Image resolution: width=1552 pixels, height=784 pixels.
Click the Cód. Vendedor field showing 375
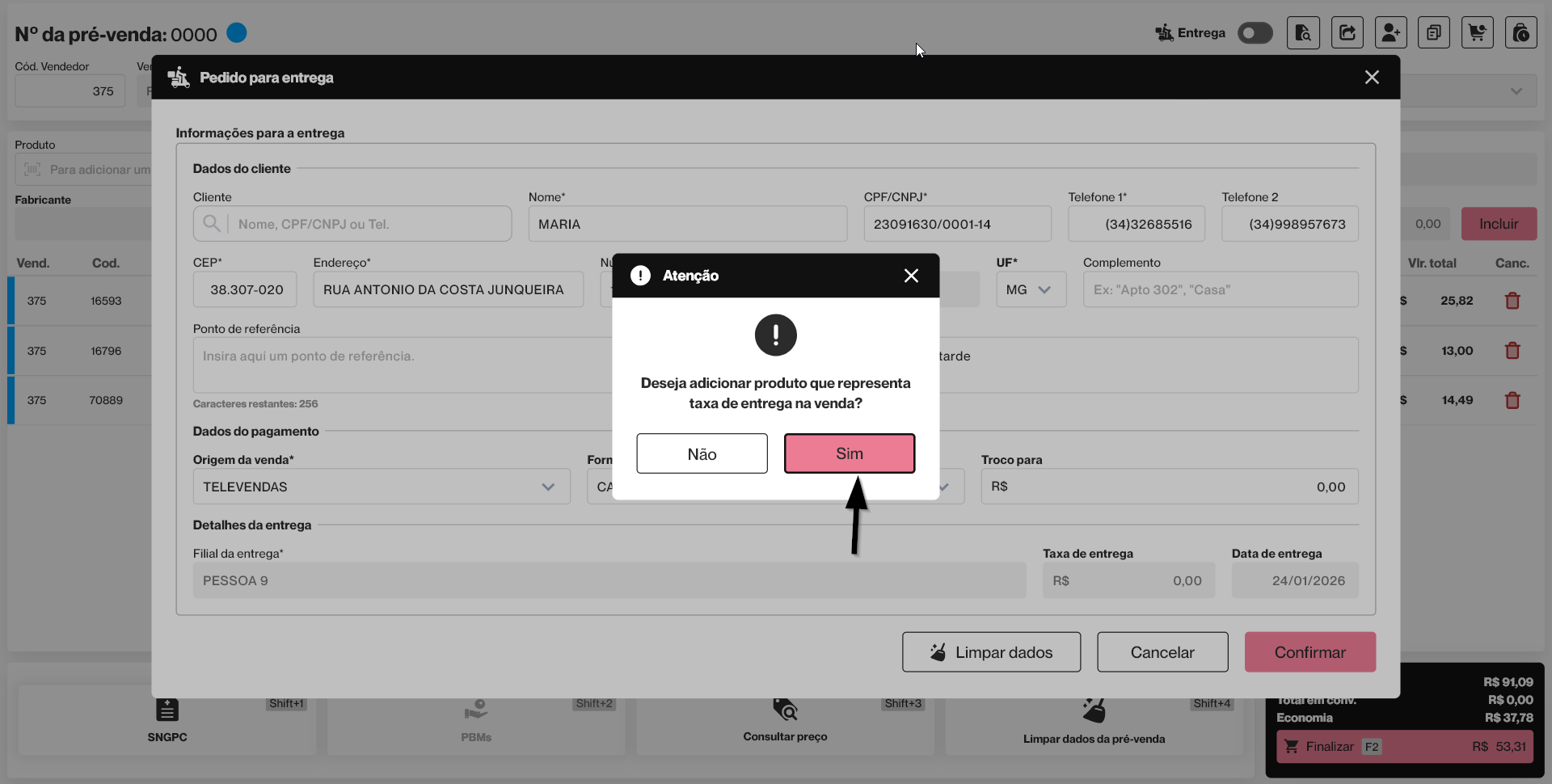coord(71,91)
